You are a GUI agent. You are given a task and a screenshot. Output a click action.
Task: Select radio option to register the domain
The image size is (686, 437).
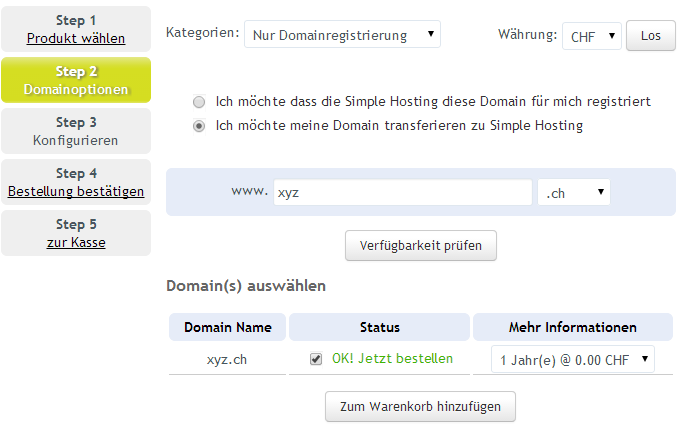199,102
